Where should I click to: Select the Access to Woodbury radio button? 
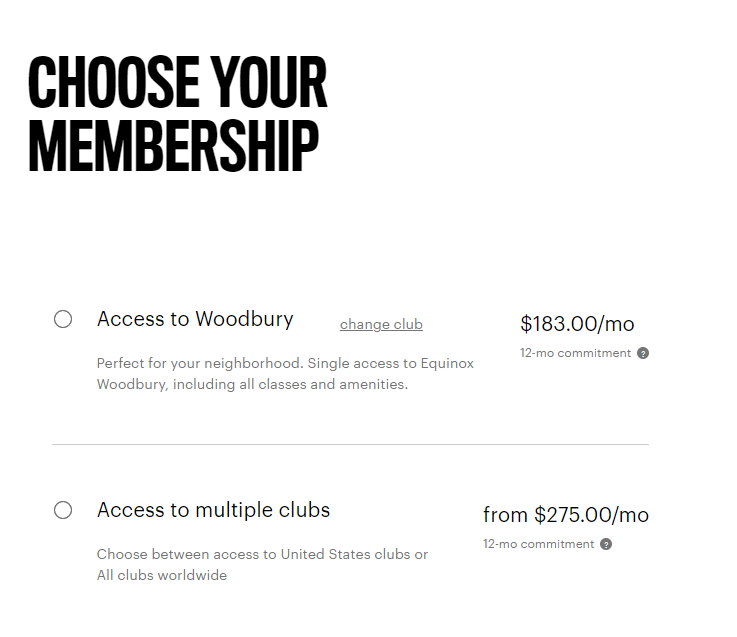63,319
